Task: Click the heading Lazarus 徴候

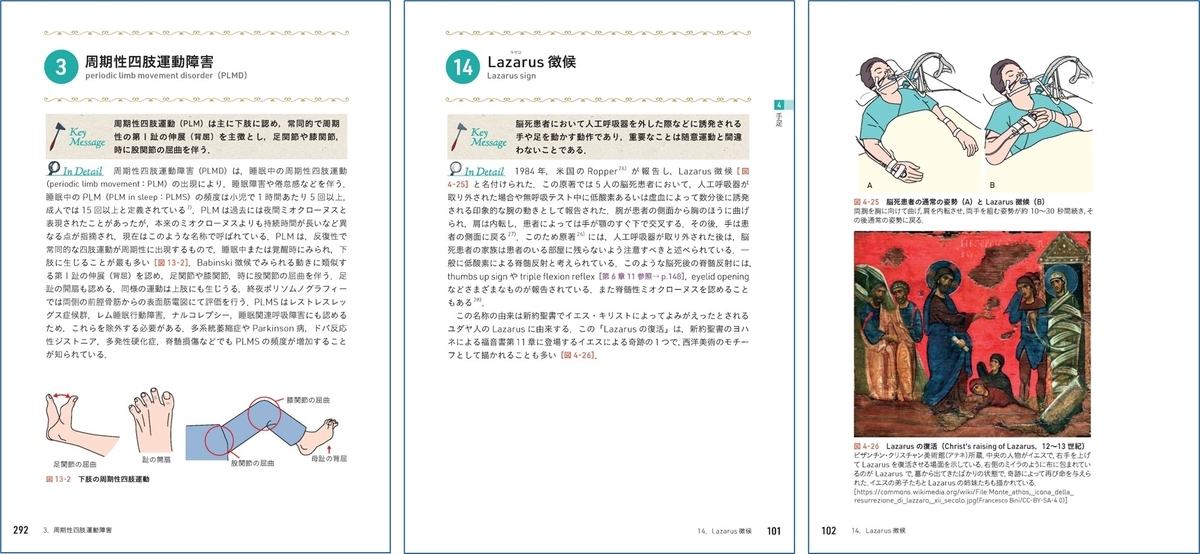Action: 533,61
